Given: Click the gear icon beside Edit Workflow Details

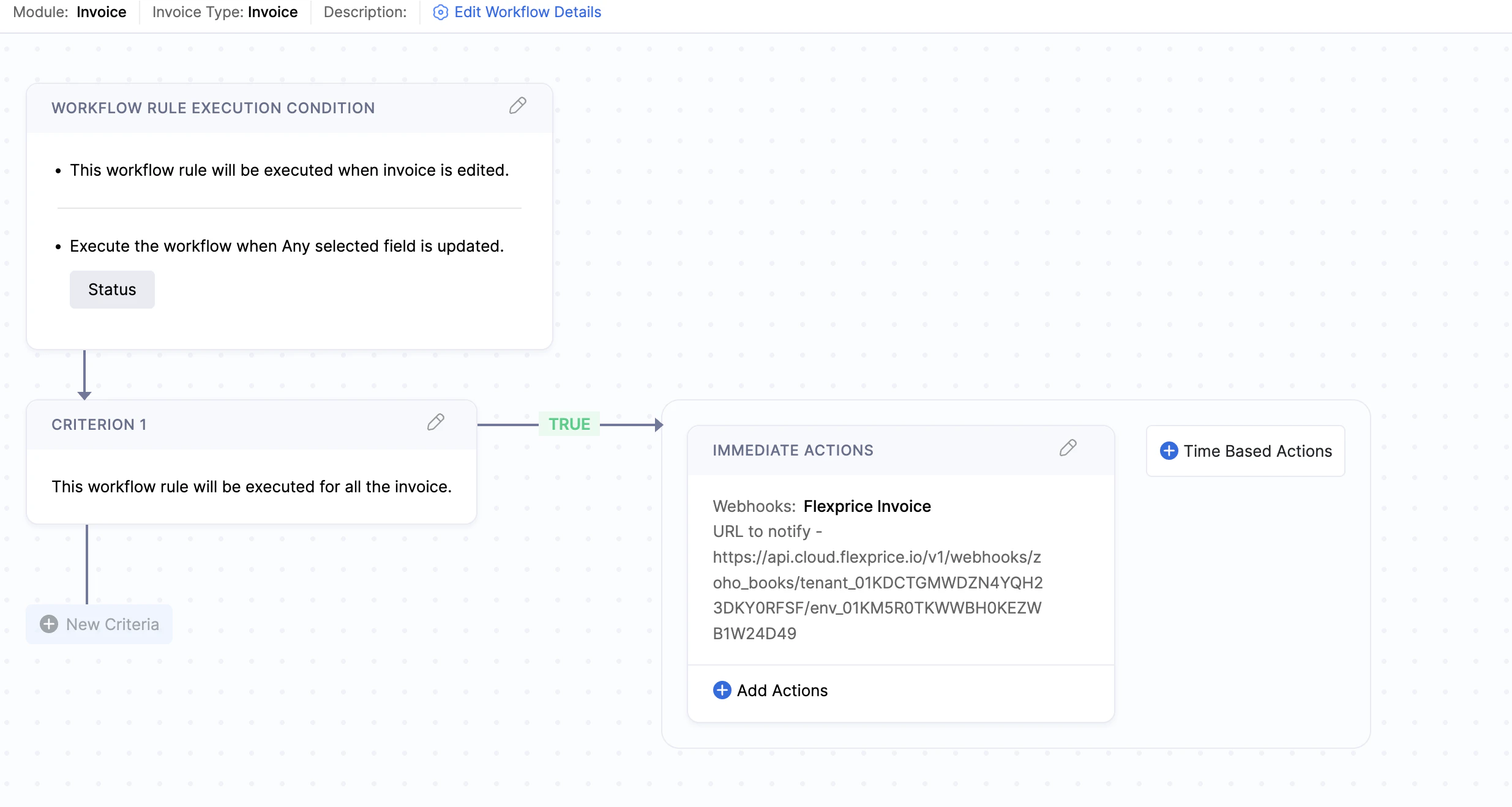Looking at the screenshot, I should coord(440,12).
